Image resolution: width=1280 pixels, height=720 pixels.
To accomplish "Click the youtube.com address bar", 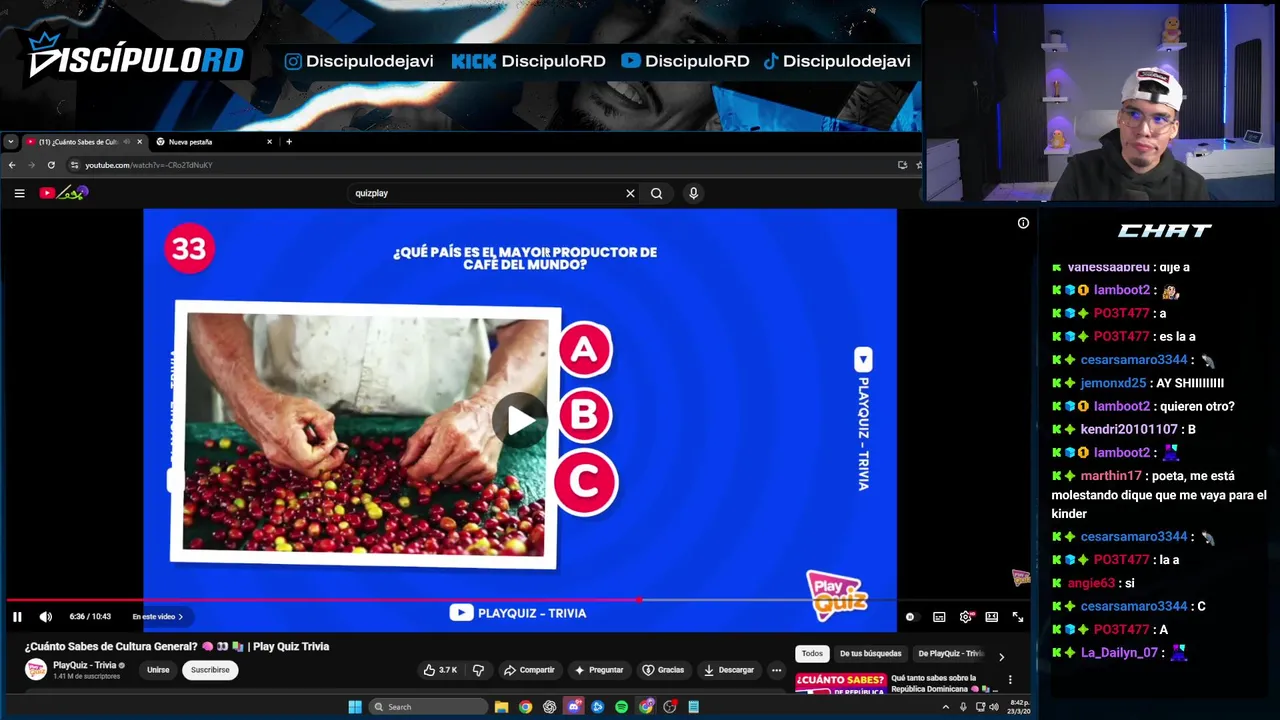I will point(480,165).
